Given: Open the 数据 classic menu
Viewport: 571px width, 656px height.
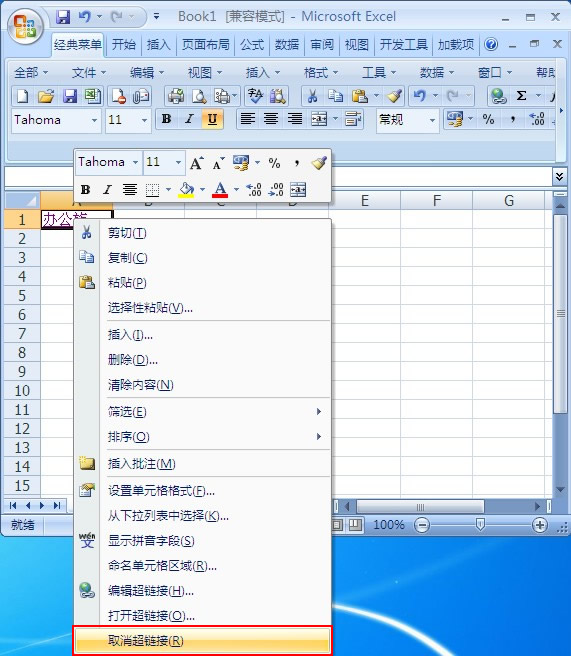Looking at the screenshot, I should [436, 73].
